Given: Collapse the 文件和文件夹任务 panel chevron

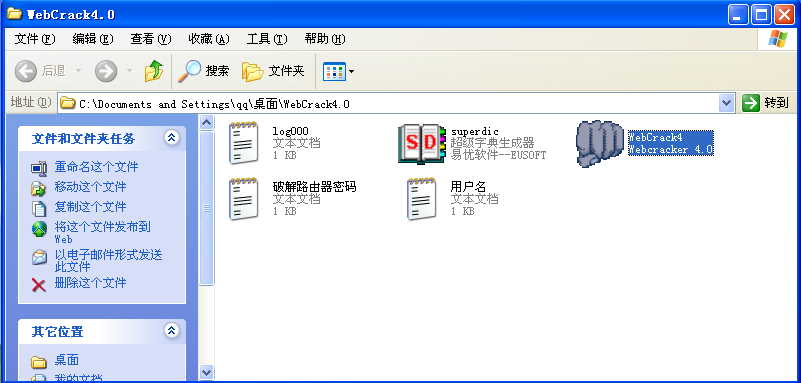Looking at the screenshot, I should click(172, 138).
